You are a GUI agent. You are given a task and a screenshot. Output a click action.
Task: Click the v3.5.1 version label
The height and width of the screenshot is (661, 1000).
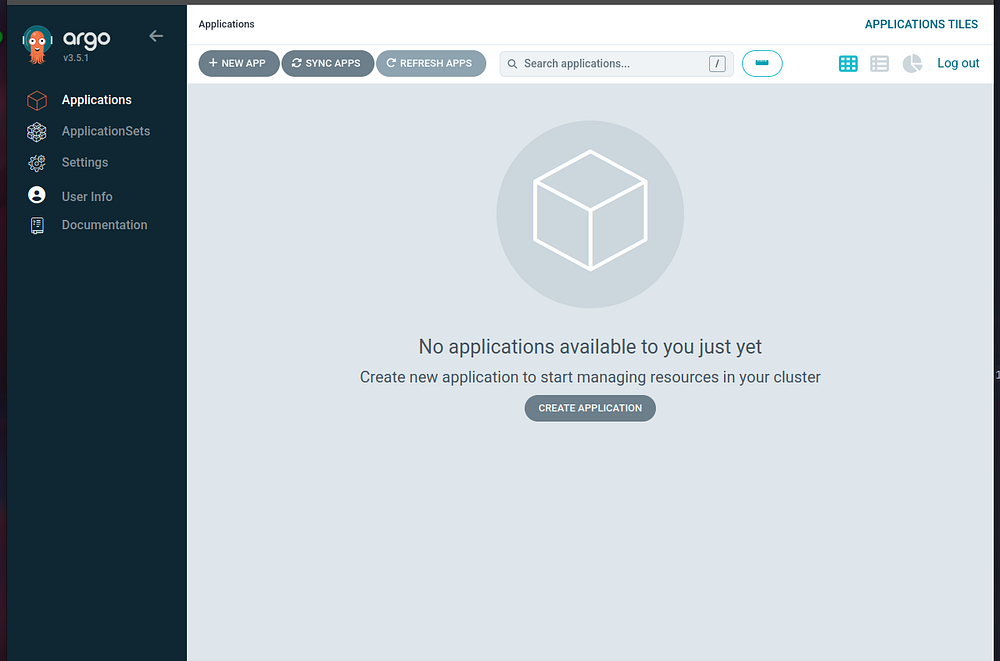click(76, 58)
